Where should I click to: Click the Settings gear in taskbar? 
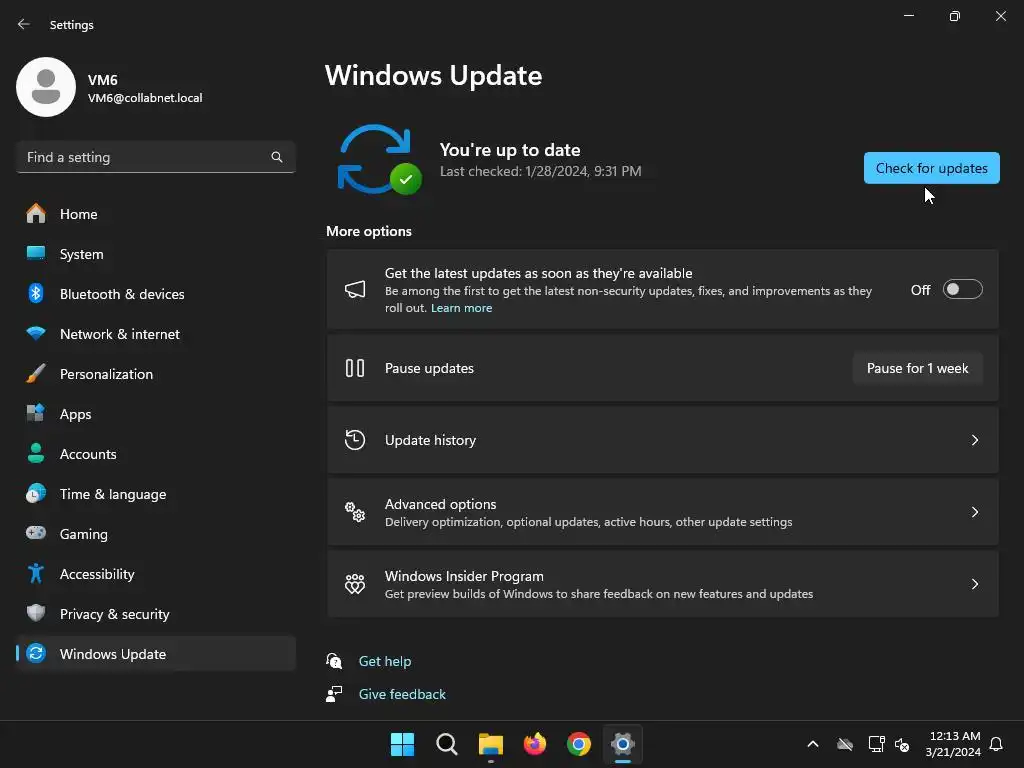coord(622,744)
